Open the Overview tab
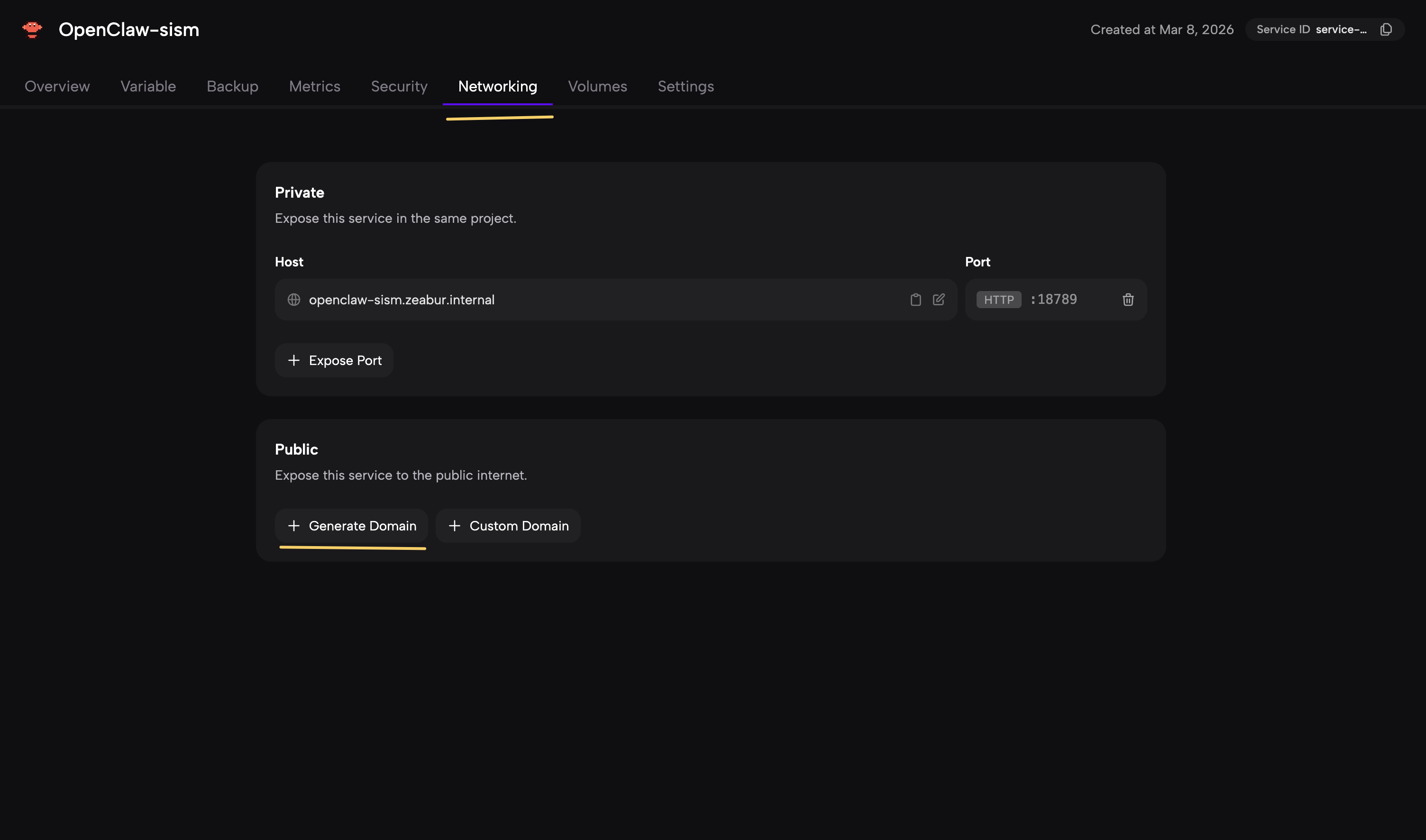The width and height of the screenshot is (1426, 840). pyautogui.click(x=57, y=86)
